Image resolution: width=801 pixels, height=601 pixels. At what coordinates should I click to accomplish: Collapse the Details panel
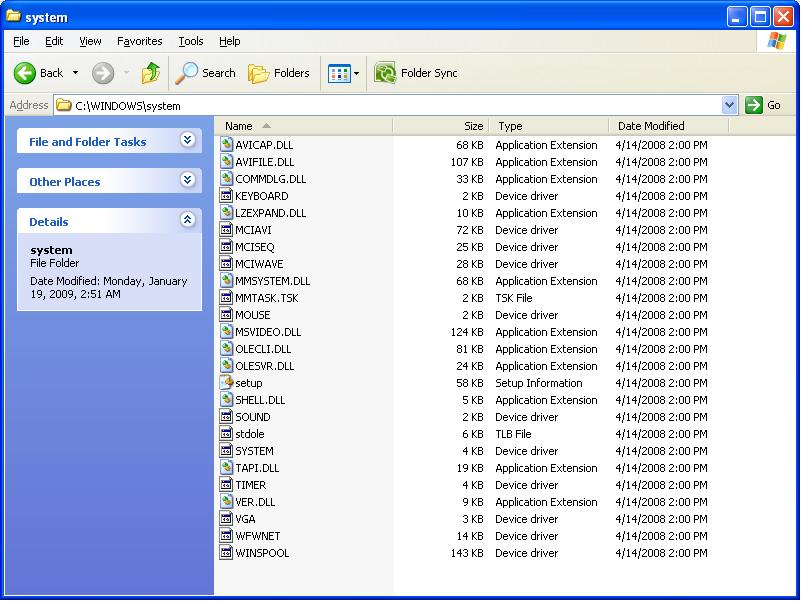click(x=187, y=221)
